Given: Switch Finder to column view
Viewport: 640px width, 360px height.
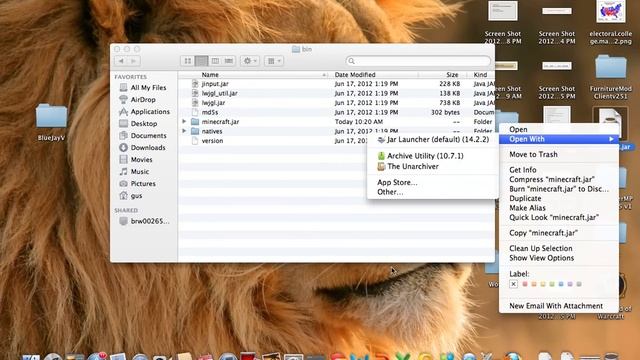Looking at the screenshot, I should tap(215, 61).
